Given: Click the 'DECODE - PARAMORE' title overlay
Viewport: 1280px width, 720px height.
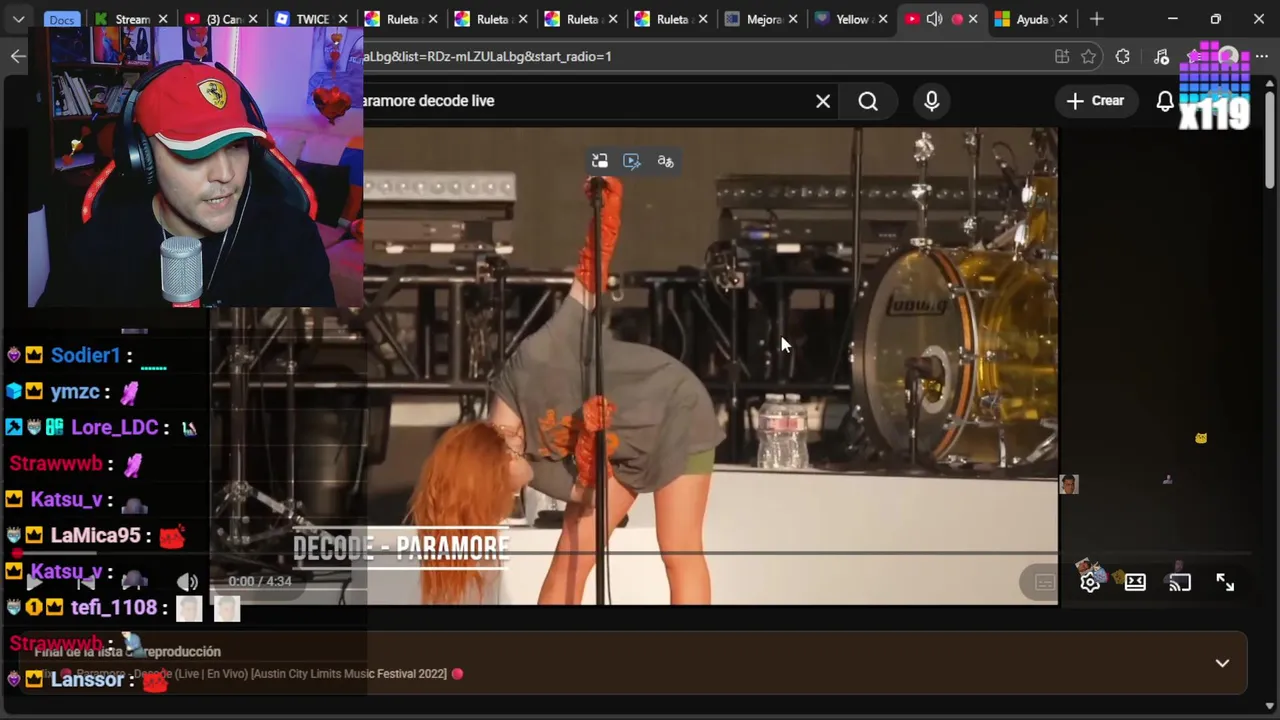Looking at the screenshot, I should pos(402,549).
